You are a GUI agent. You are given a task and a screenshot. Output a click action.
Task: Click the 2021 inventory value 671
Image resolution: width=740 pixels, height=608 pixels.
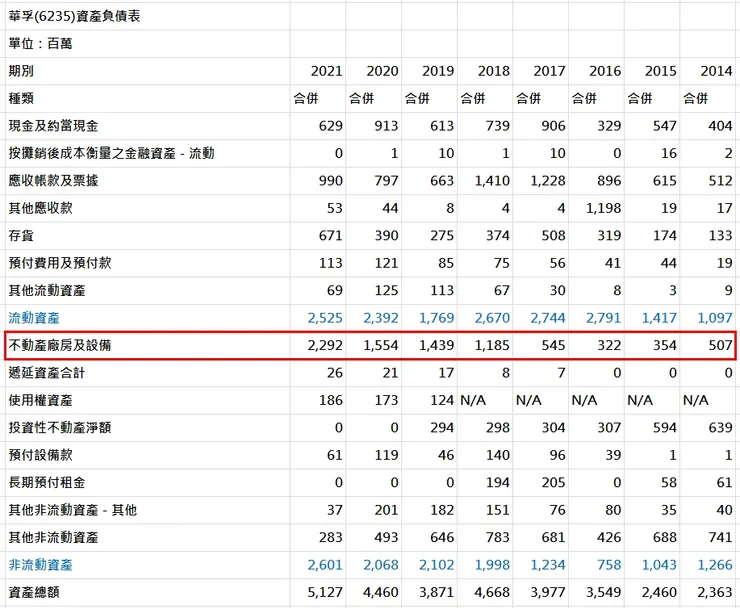(330, 236)
